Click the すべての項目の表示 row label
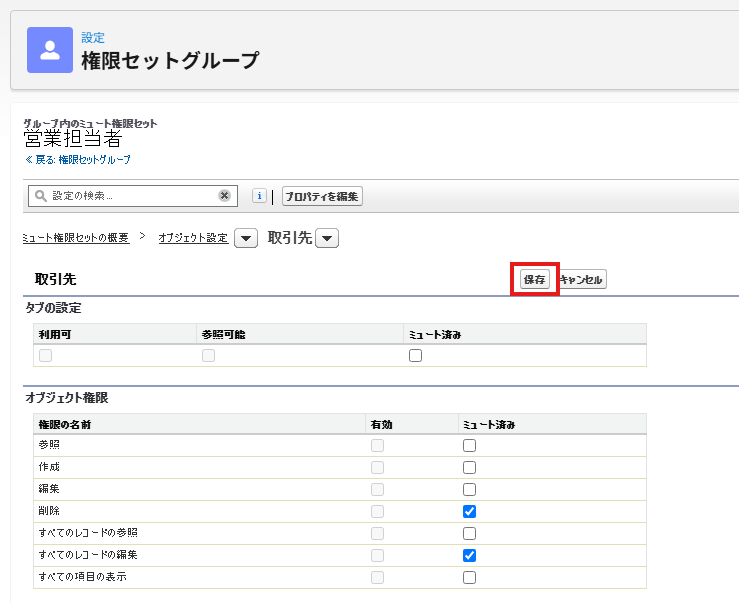 click(x=82, y=577)
